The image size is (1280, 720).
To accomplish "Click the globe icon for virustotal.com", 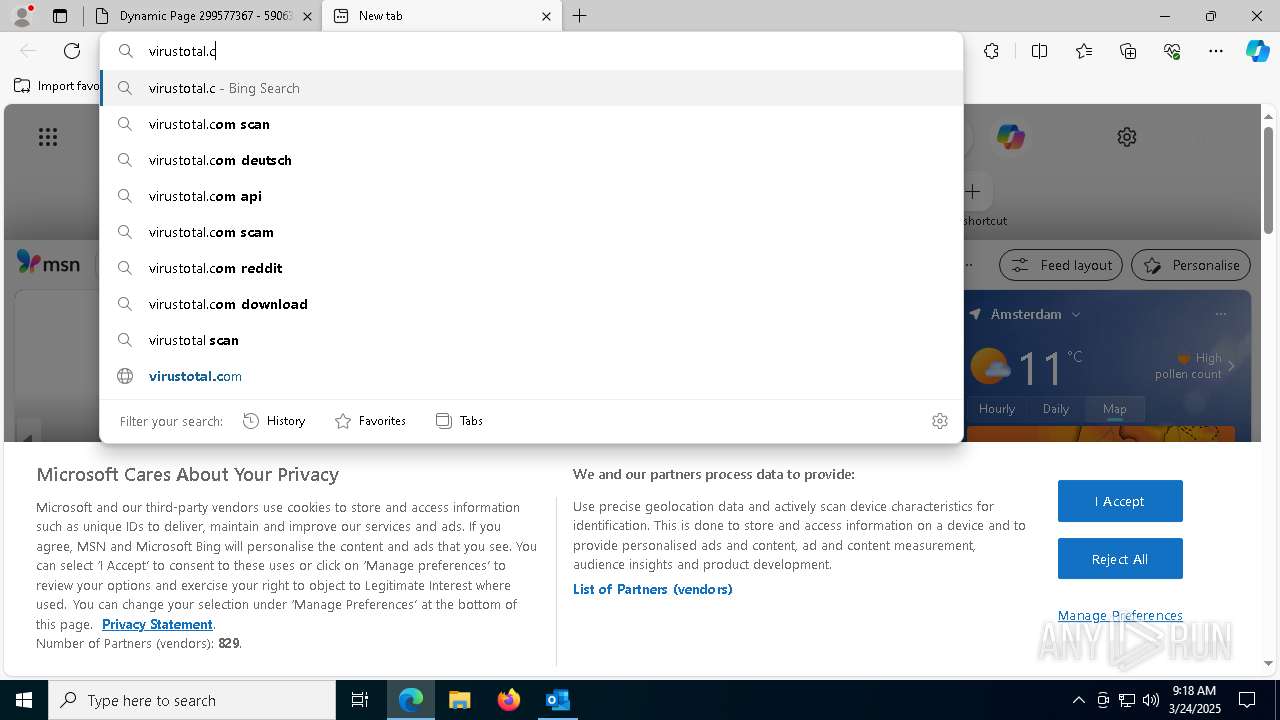I will (125, 376).
